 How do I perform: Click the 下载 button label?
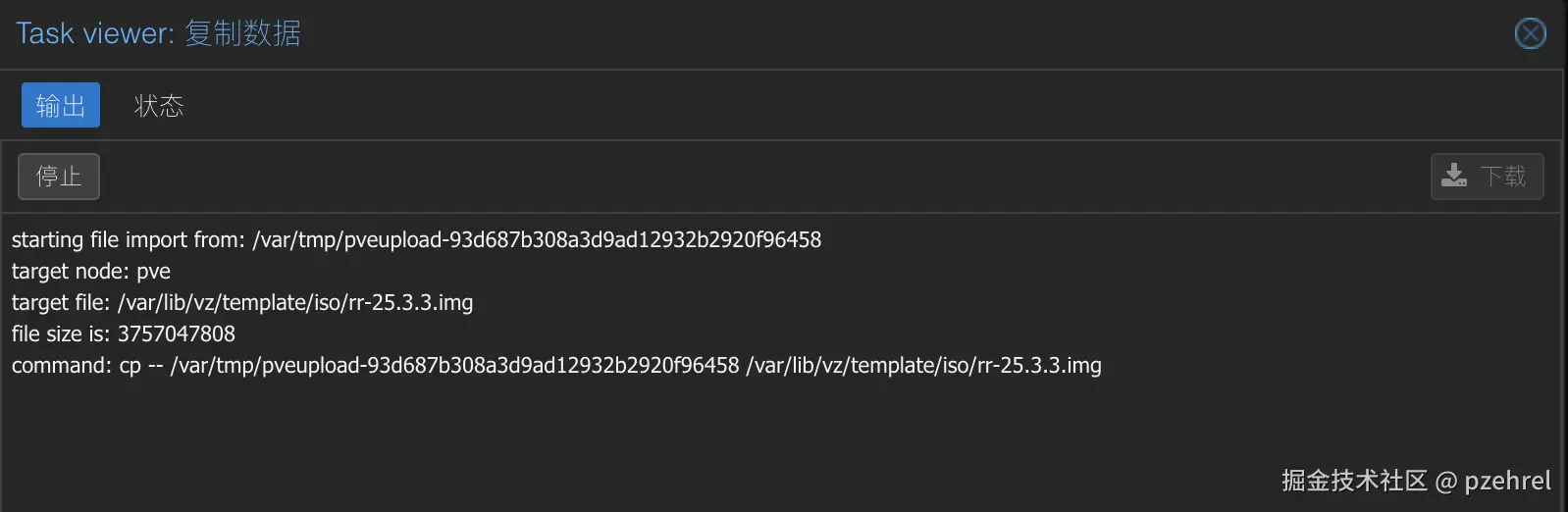pos(1502,177)
